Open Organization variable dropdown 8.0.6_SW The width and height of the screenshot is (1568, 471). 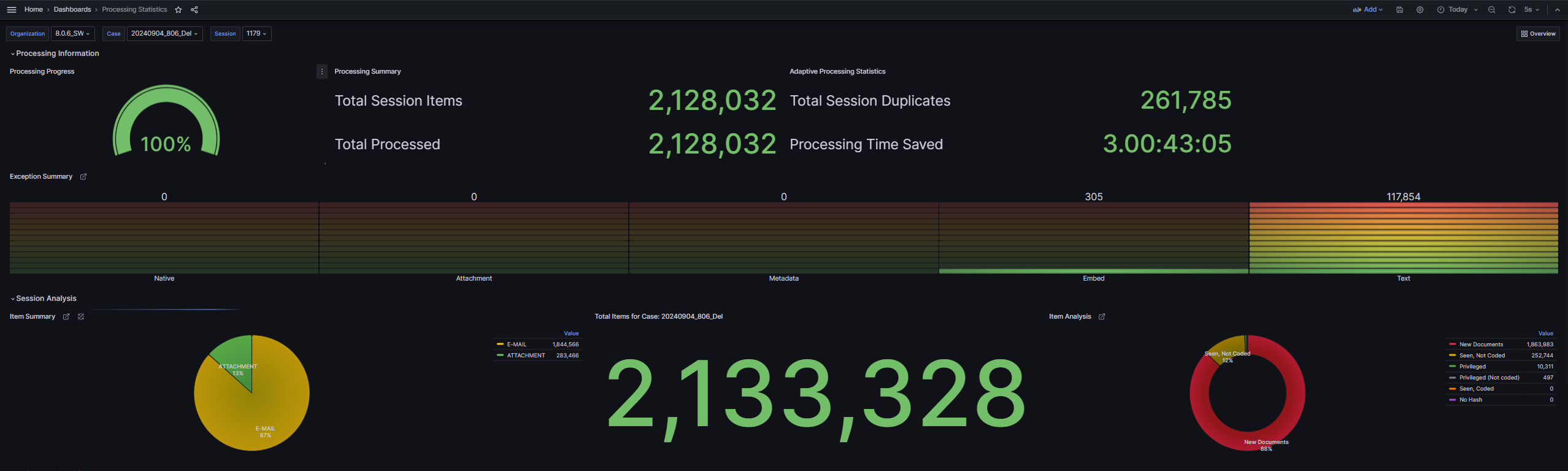coord(72,34)
